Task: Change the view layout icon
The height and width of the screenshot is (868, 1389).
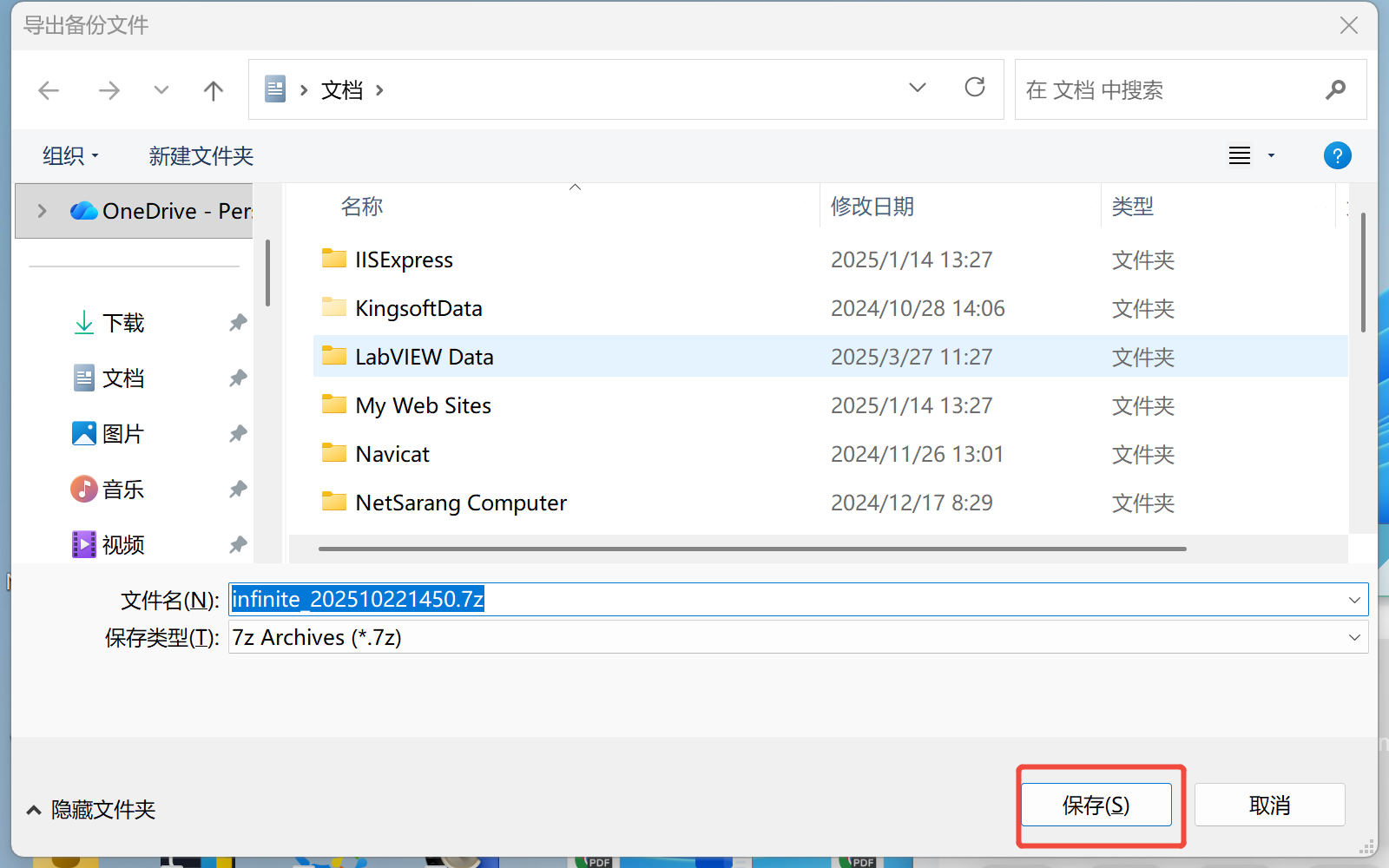Action: coord(1240,156)
